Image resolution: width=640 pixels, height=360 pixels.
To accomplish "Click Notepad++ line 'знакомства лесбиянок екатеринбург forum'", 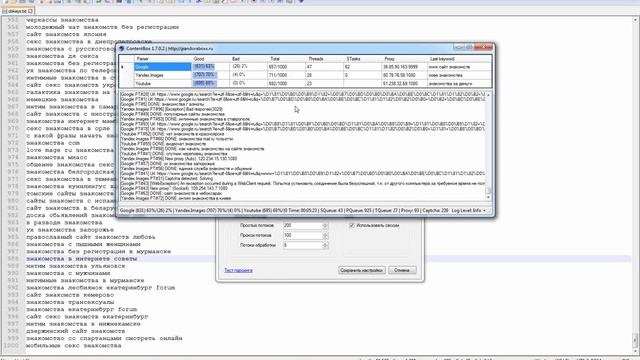I will tap(100, 288).
